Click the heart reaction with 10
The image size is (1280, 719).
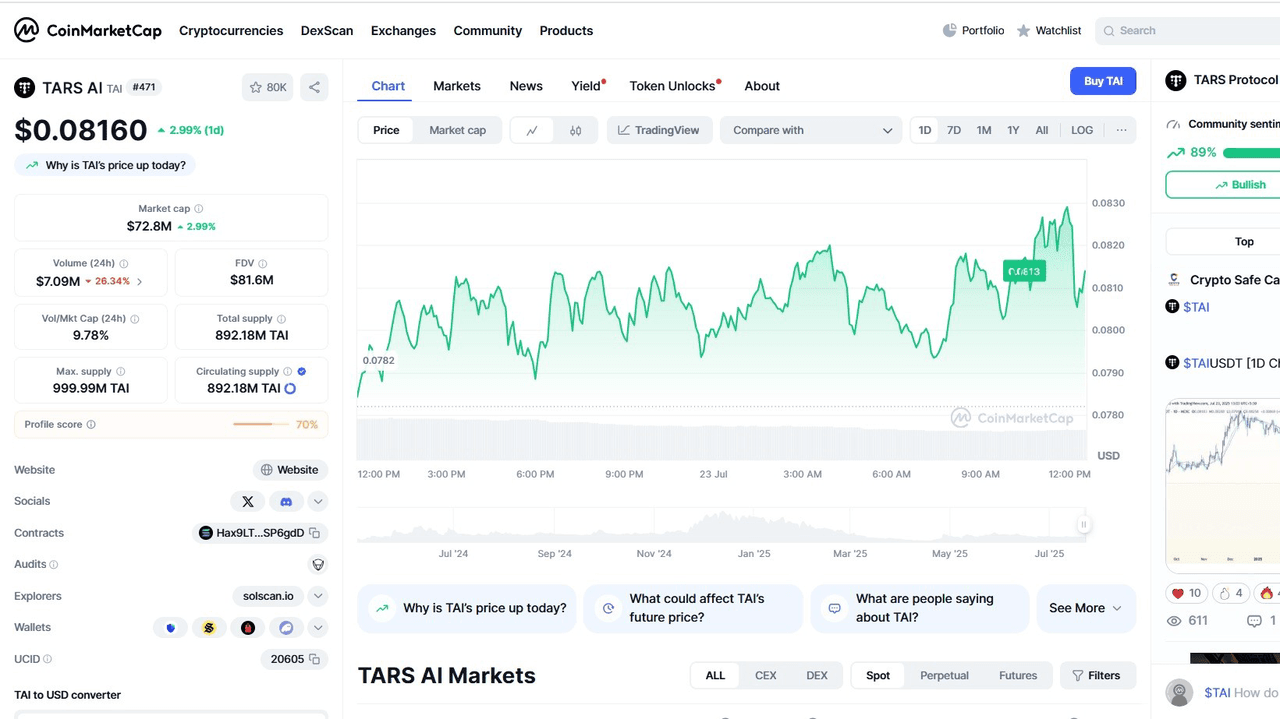pos(1186,593)
